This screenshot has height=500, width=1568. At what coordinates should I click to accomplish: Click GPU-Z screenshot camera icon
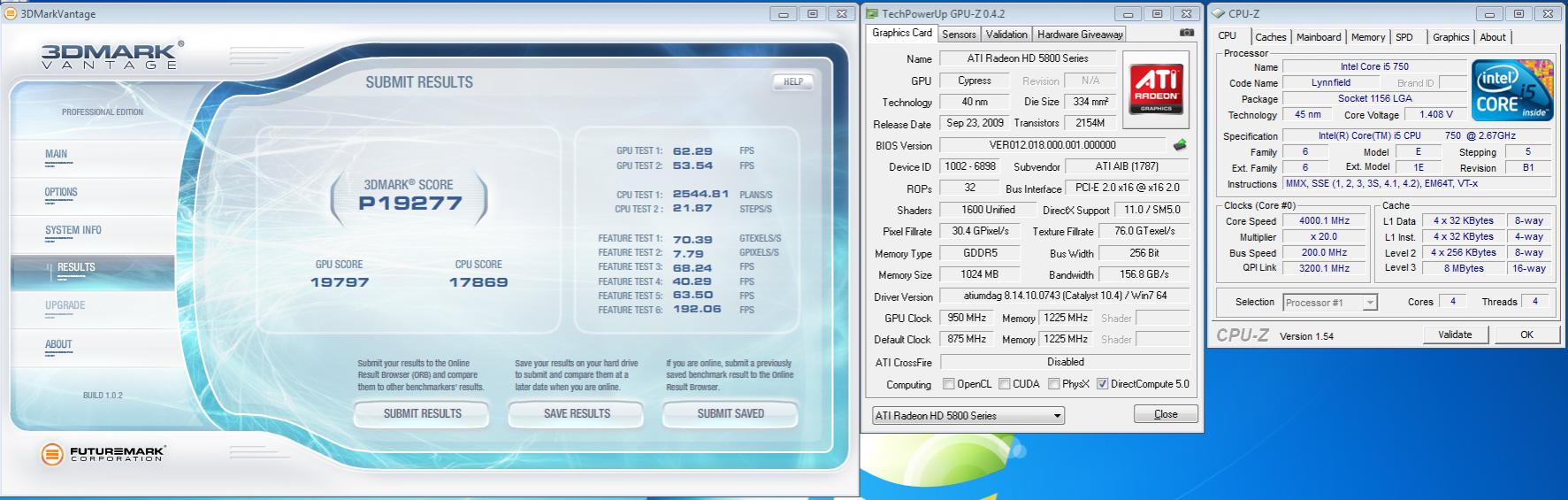click(1186, 33)
